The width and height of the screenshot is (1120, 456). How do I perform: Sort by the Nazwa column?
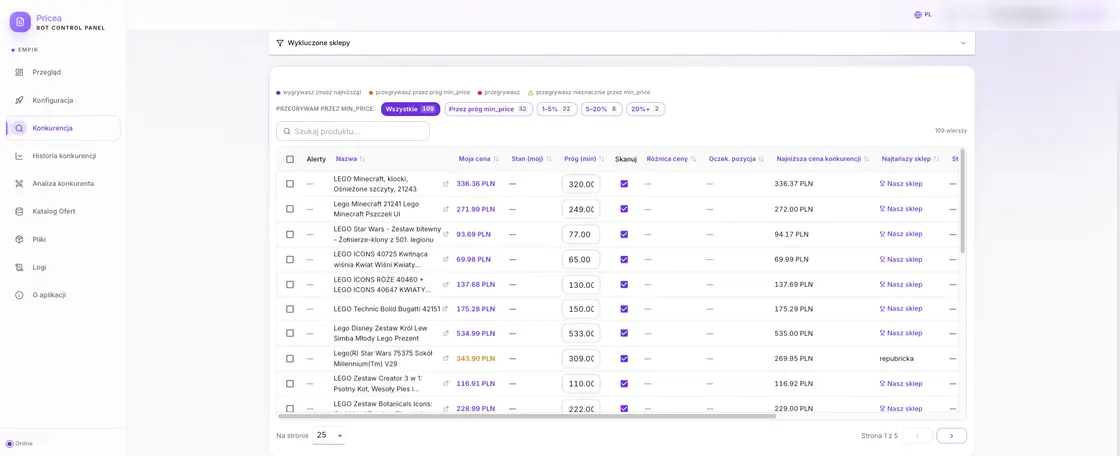350,159
